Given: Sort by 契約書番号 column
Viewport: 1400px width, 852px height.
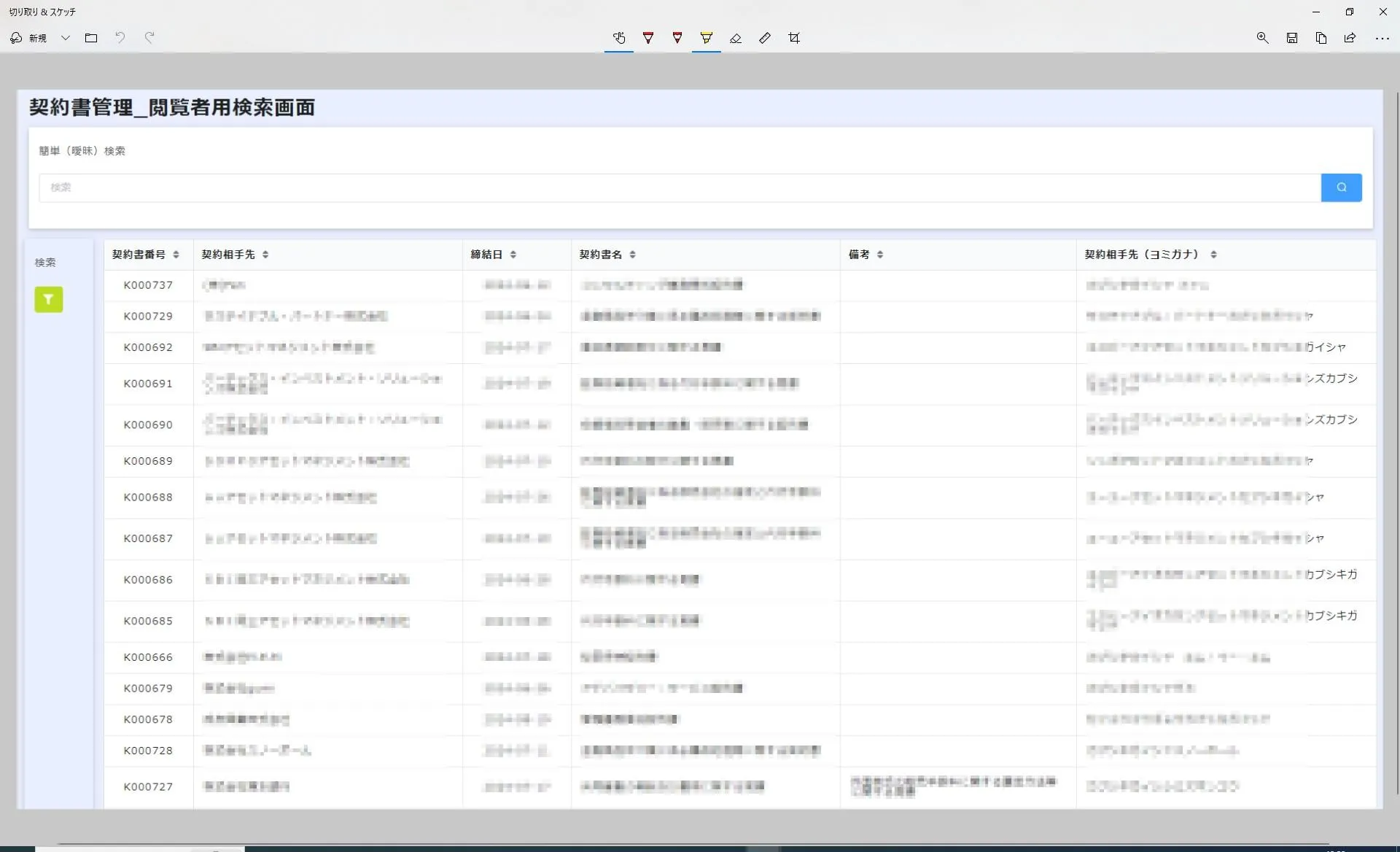Looking at the screenshot, I should [176, 255].
